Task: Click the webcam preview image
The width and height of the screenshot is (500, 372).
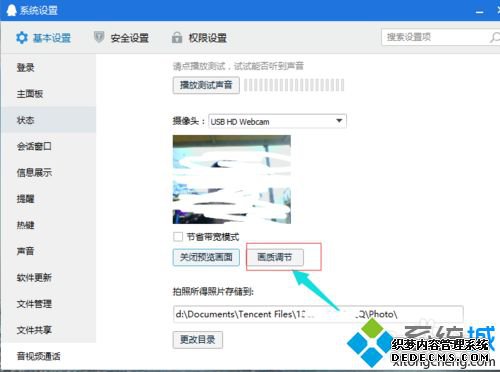Action: tap(232, 179)
